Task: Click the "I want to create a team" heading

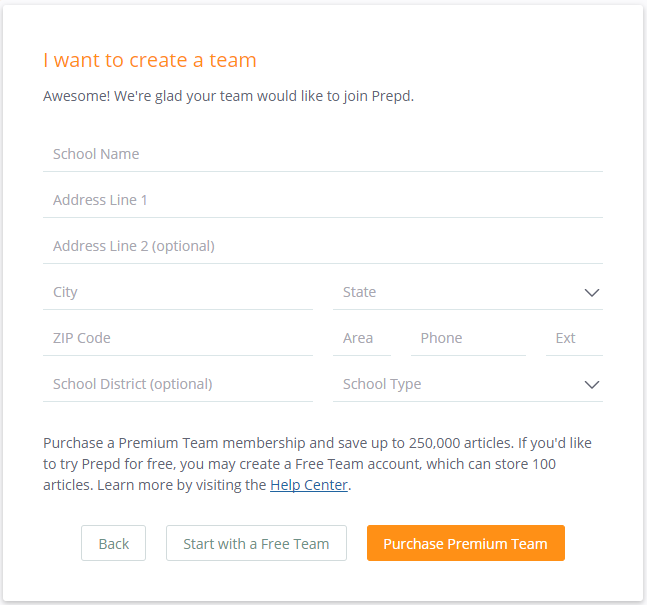Action: [x=150, y=60]
